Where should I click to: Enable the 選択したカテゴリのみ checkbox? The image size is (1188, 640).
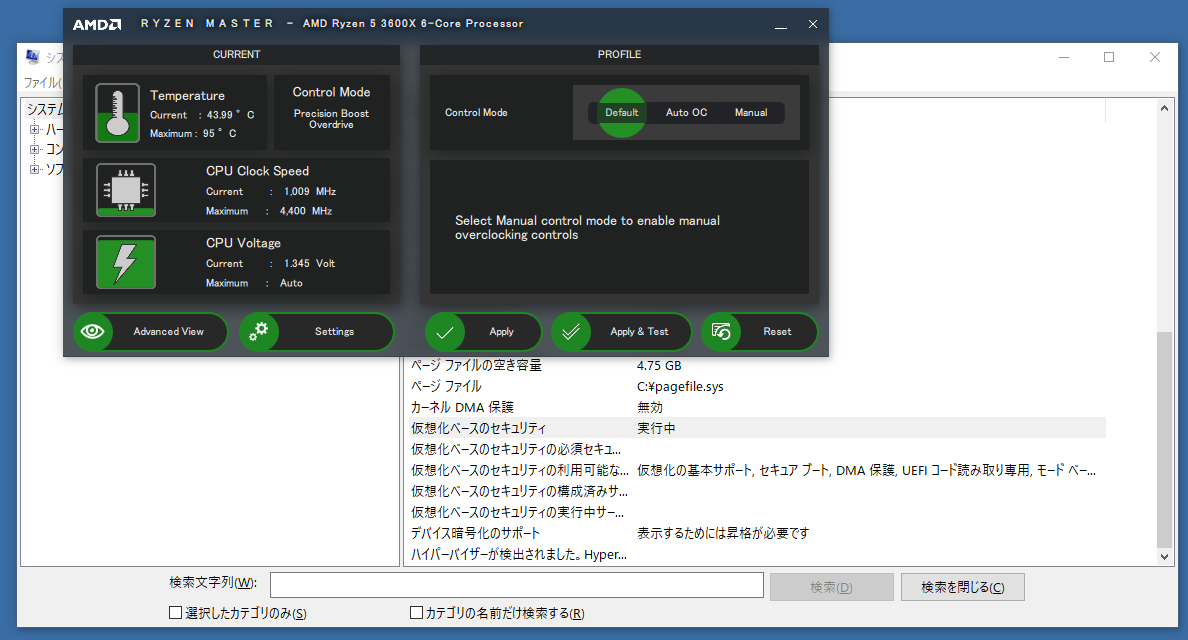(176, 613)
